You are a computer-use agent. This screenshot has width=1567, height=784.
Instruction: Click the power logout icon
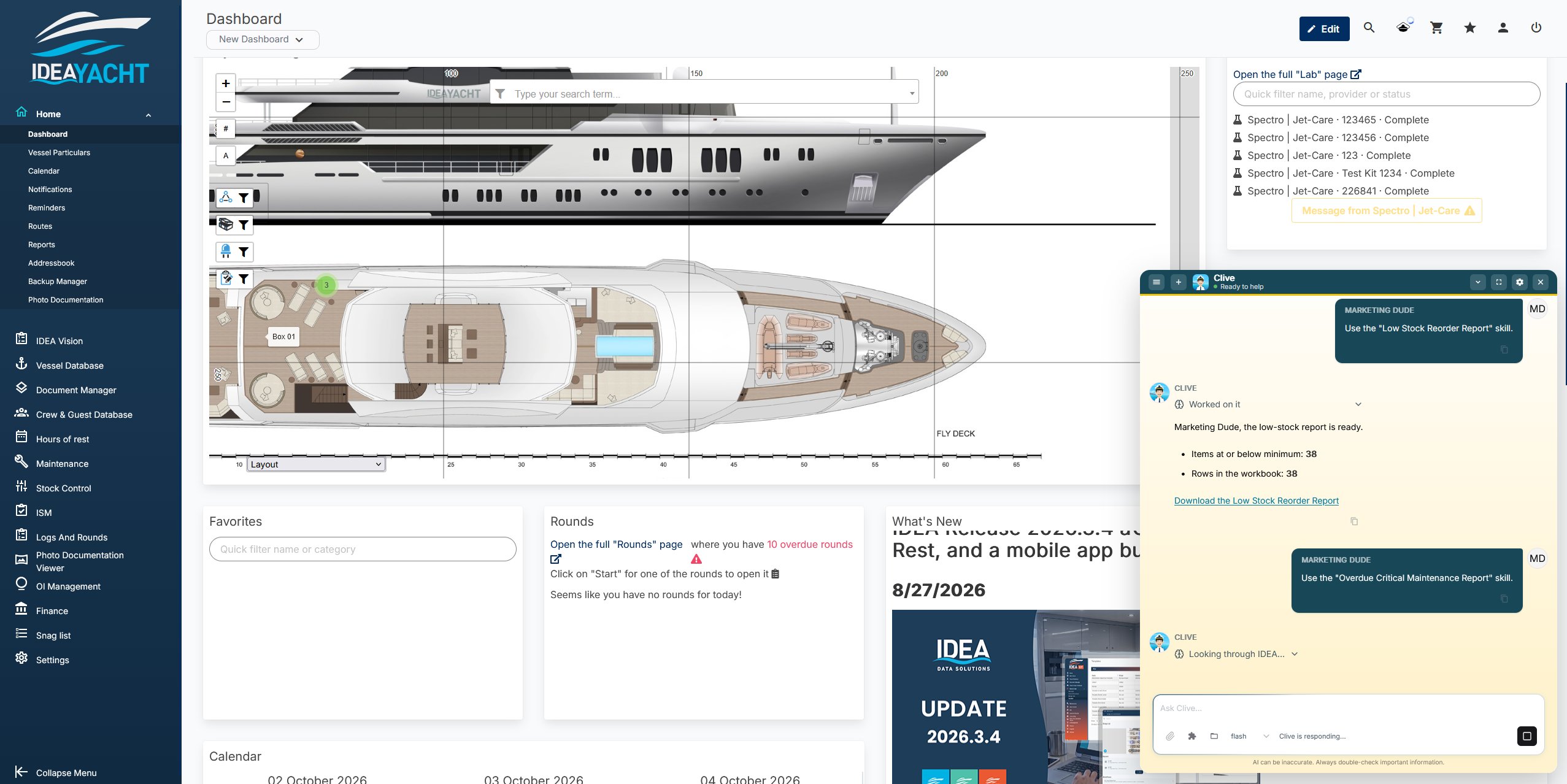(x=1536, y=28)
